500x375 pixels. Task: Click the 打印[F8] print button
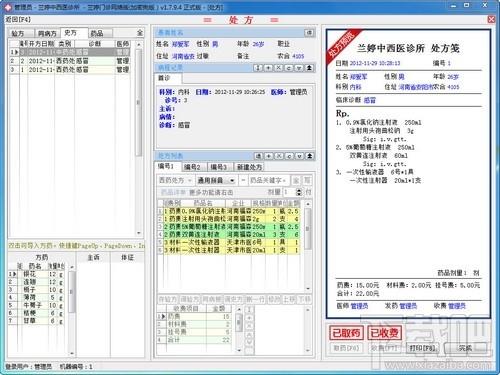[422, 348]
